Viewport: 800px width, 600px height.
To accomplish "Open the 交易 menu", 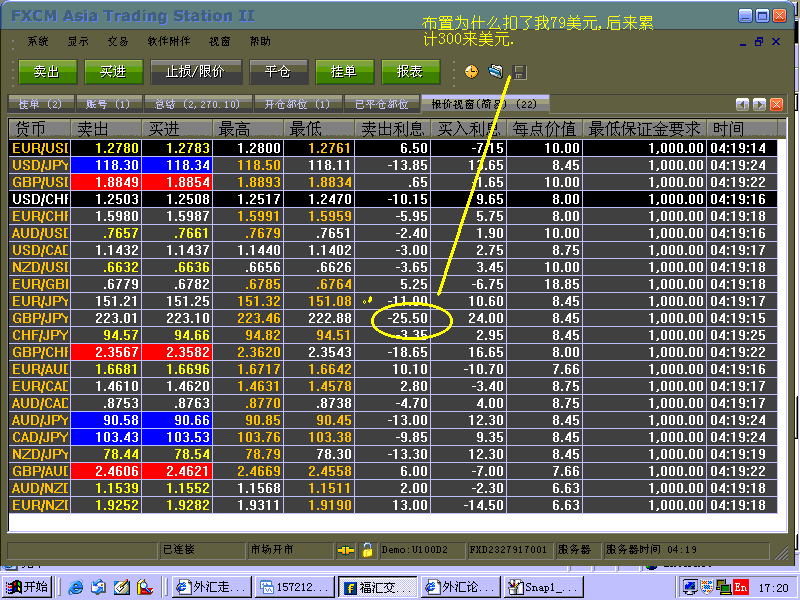I will pos(118,41).
